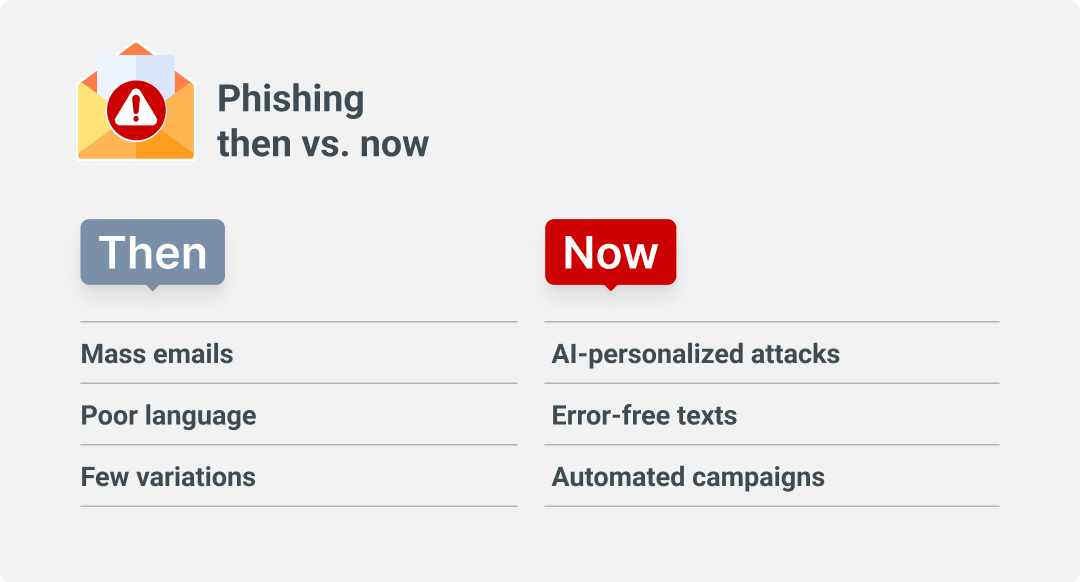Open the "AI-personalized attacks" entry
The height and width of the screenshot is (582, 1080).
(x=695, y=354)
